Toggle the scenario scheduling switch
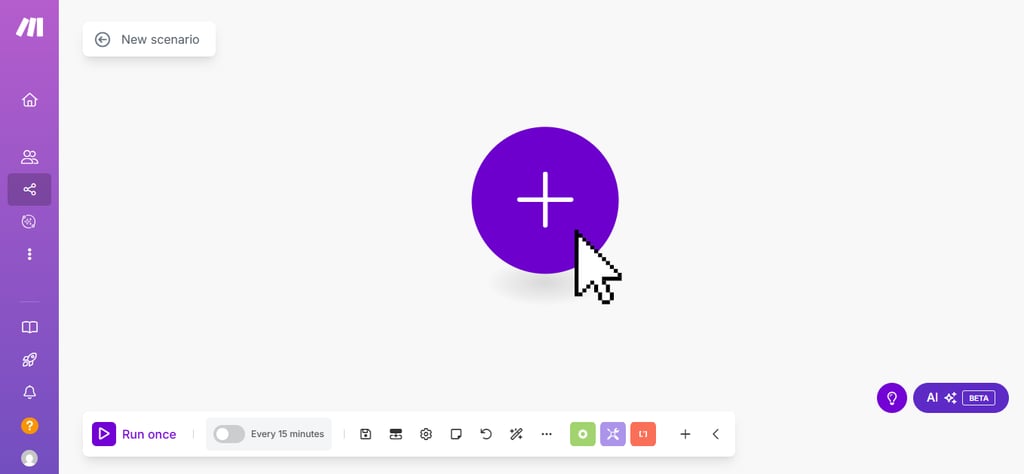The width and height of the screenshot is (1024, 474). 229,434
